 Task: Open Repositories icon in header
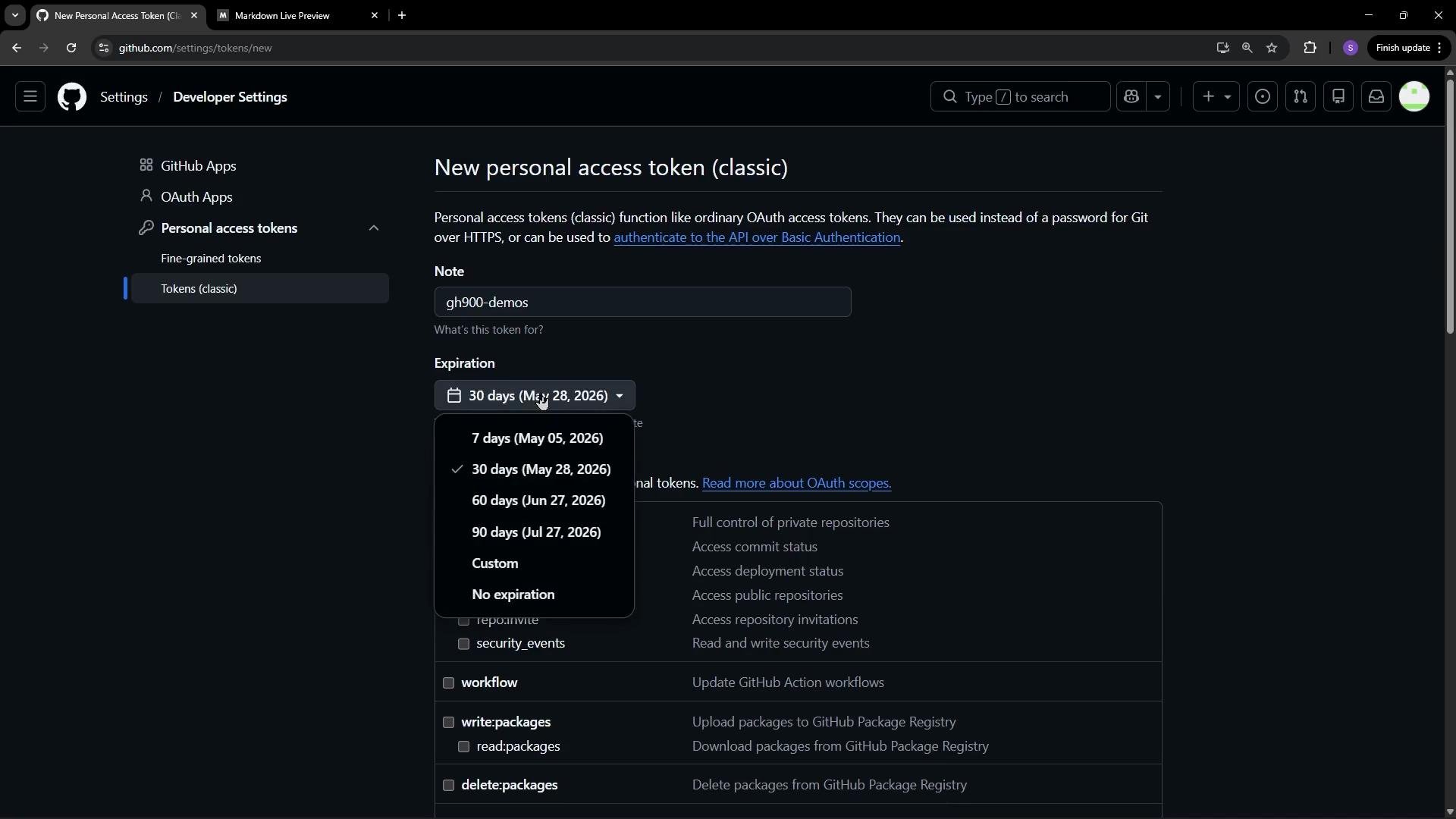pyautogui.click(x=1338, y=97)
